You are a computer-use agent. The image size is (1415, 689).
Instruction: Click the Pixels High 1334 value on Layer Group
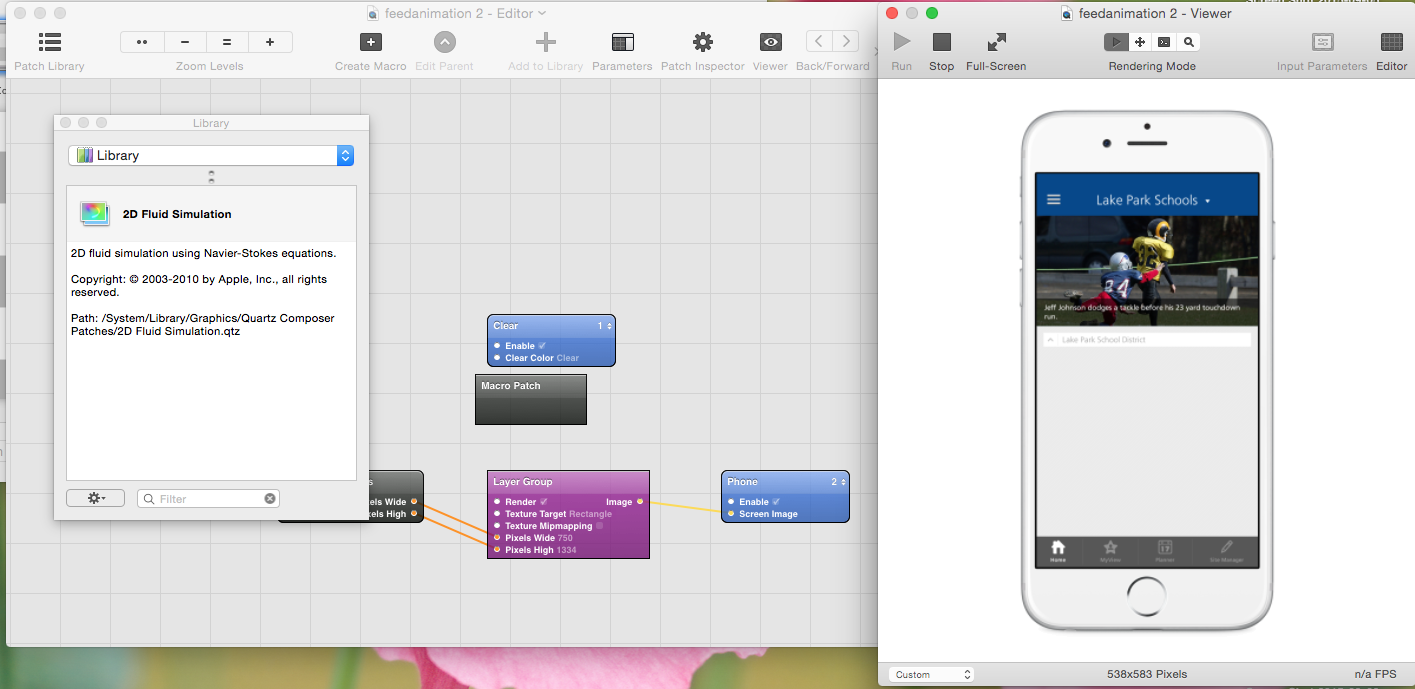566,550
